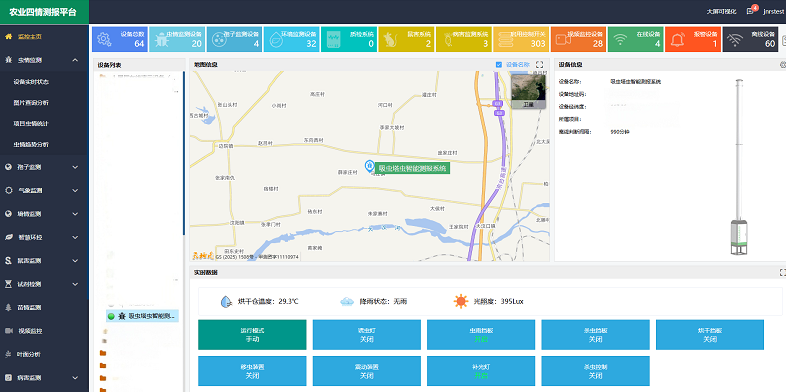This screenshot has height=392, width=786.
Task: Click the map fullscreen icon
Action: click(539, 65)
